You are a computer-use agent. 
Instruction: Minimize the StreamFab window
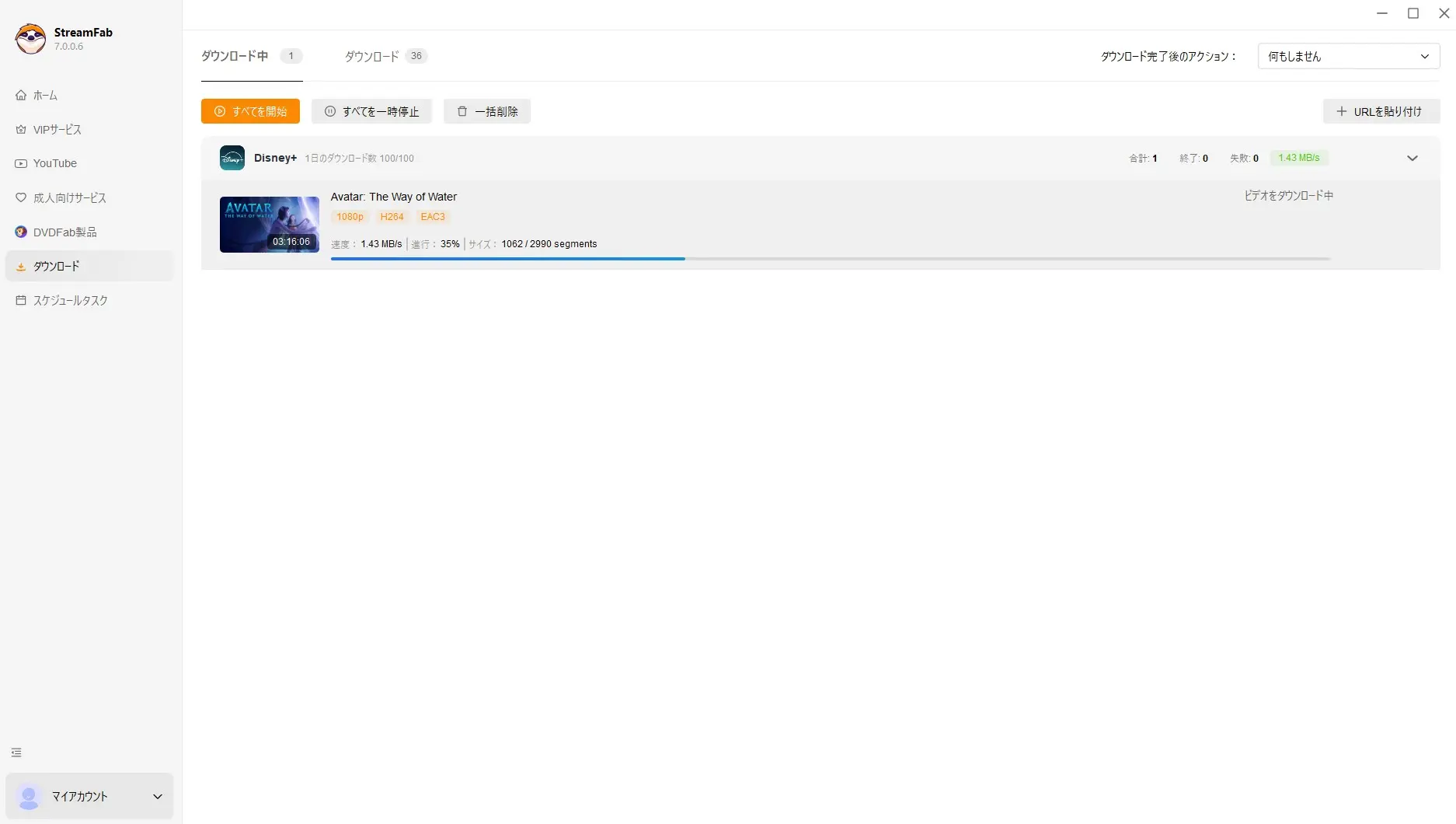[1382, 13]
